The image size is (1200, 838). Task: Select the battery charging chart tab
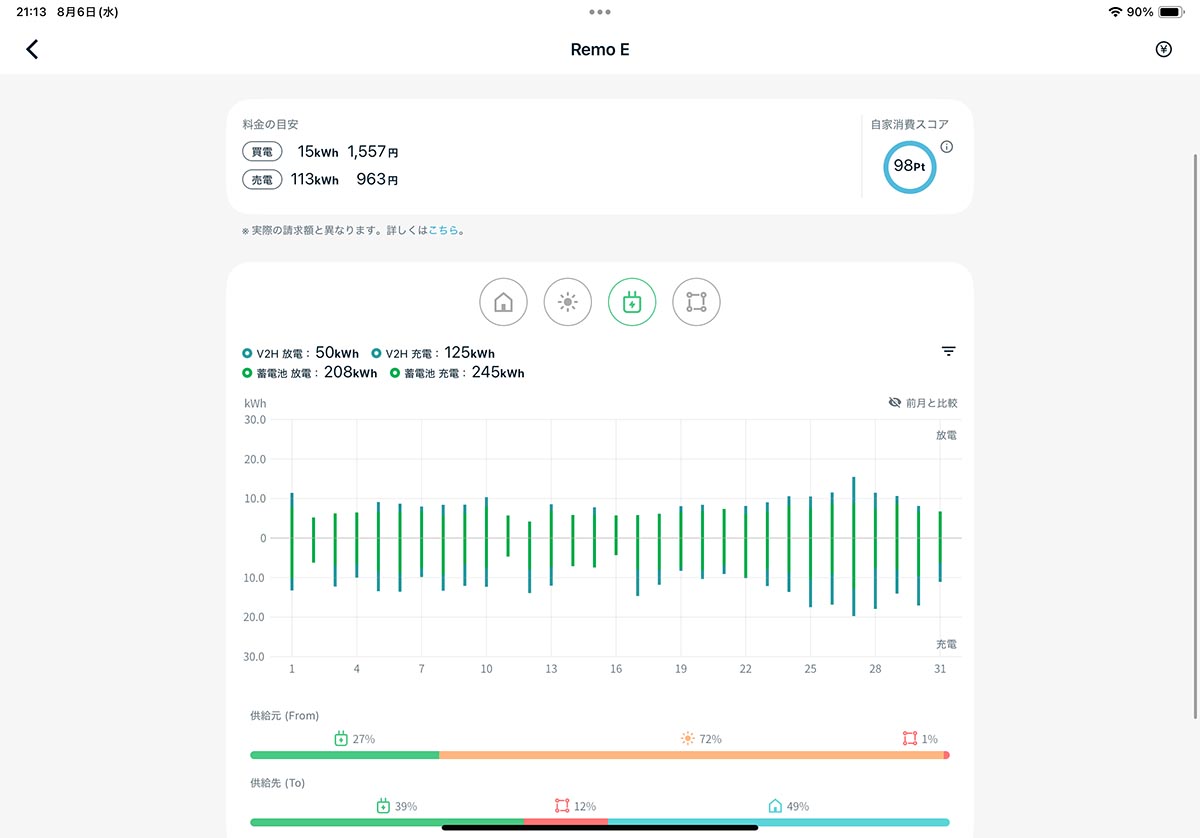[x=632, y=302]
